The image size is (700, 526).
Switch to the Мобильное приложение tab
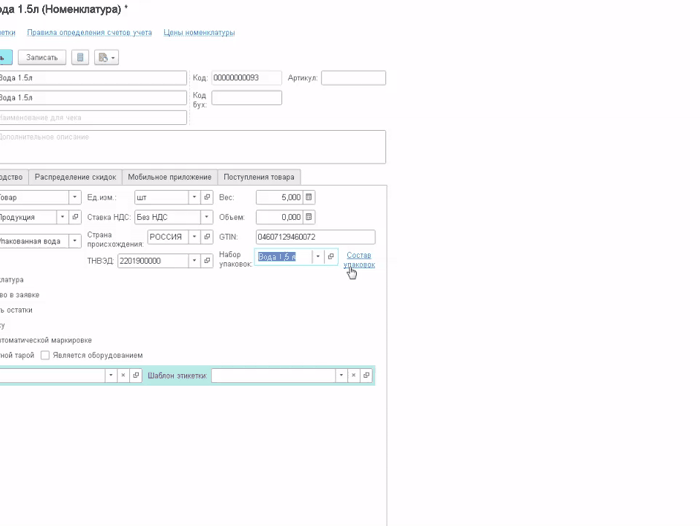click(x=169, y=177)
